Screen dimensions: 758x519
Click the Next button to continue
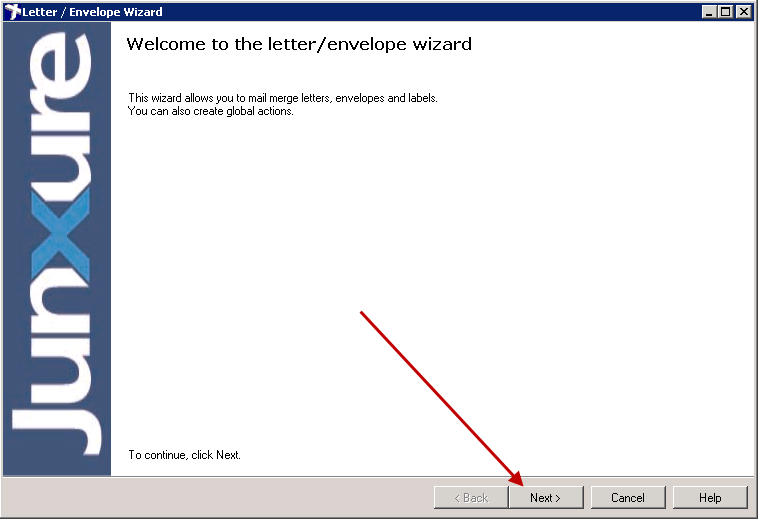(x=546, y=497)
